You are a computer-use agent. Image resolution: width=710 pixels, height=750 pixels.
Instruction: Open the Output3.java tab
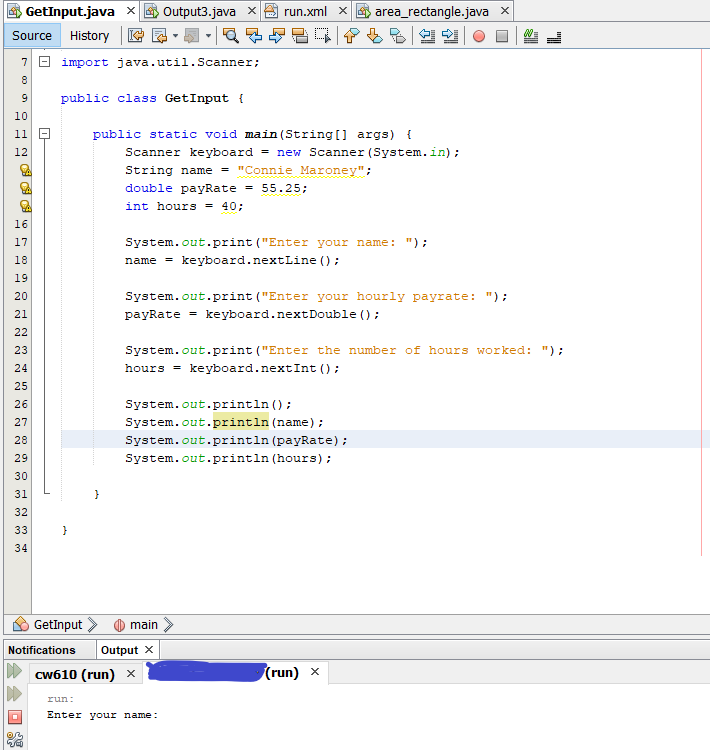click(x=199, y=11)
